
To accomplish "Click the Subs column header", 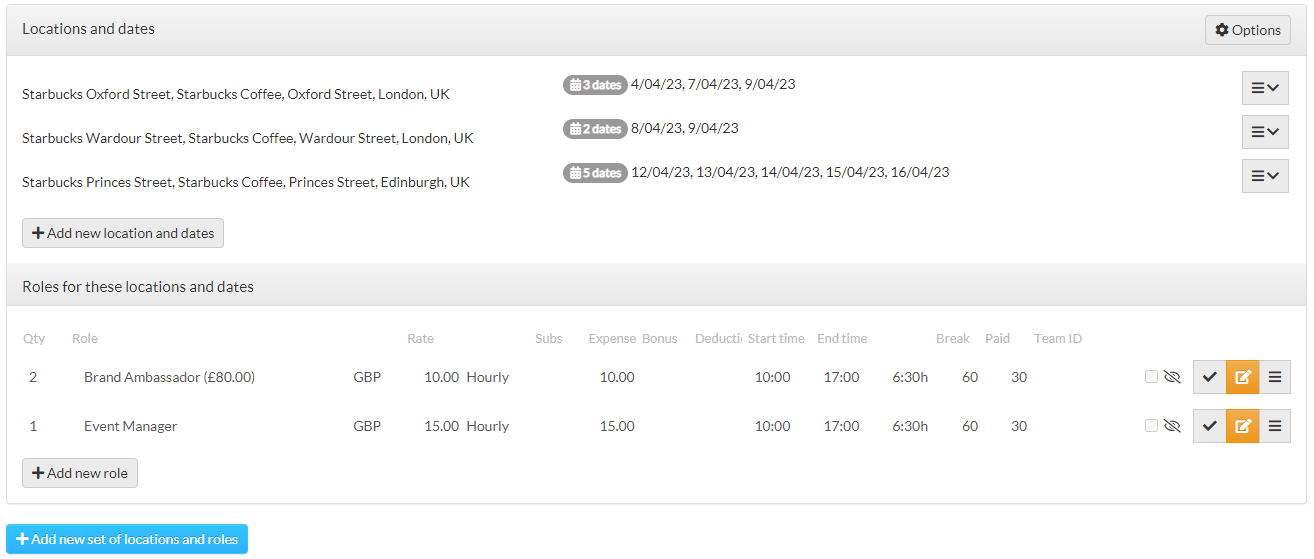I will click(549, 339).
